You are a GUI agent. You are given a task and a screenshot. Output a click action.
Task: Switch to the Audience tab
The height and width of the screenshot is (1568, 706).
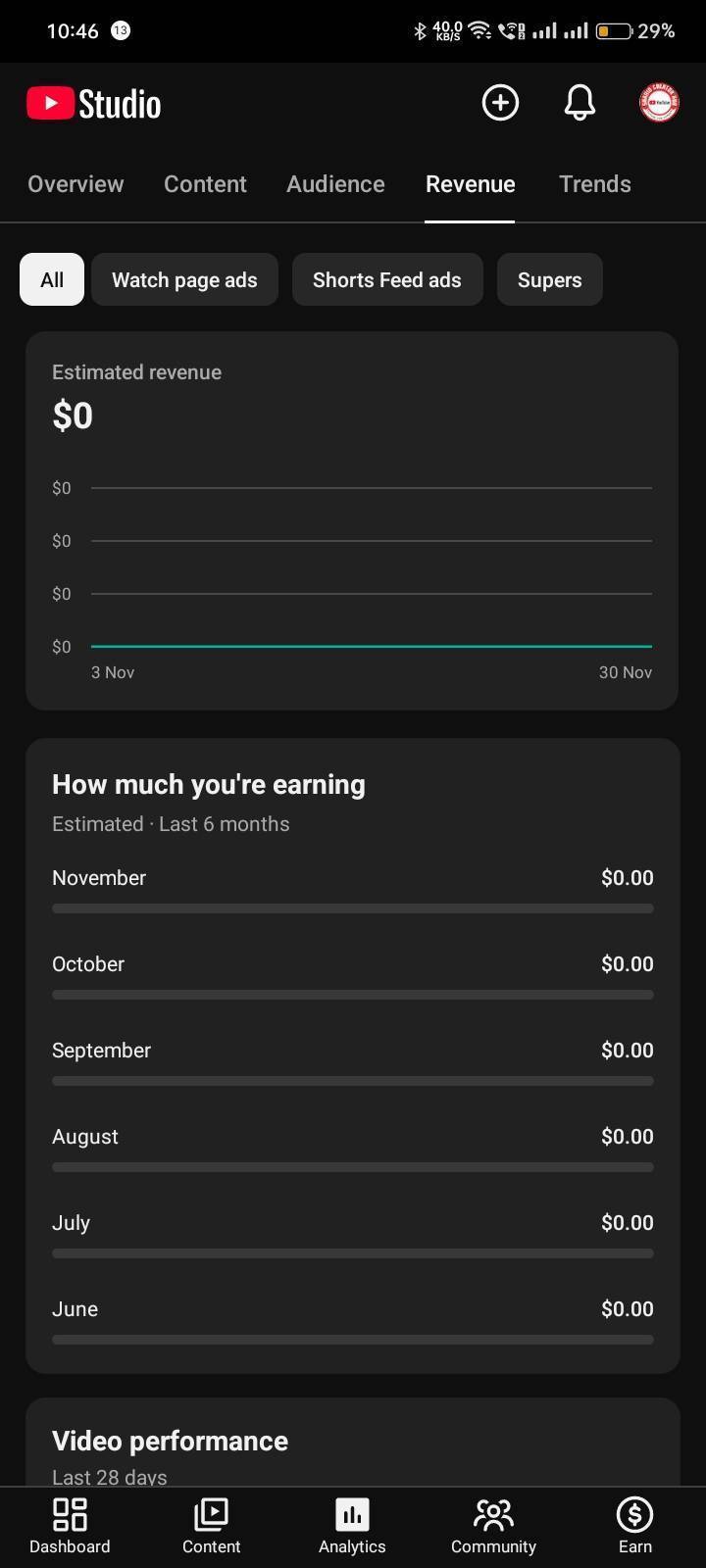pos(335,184)
